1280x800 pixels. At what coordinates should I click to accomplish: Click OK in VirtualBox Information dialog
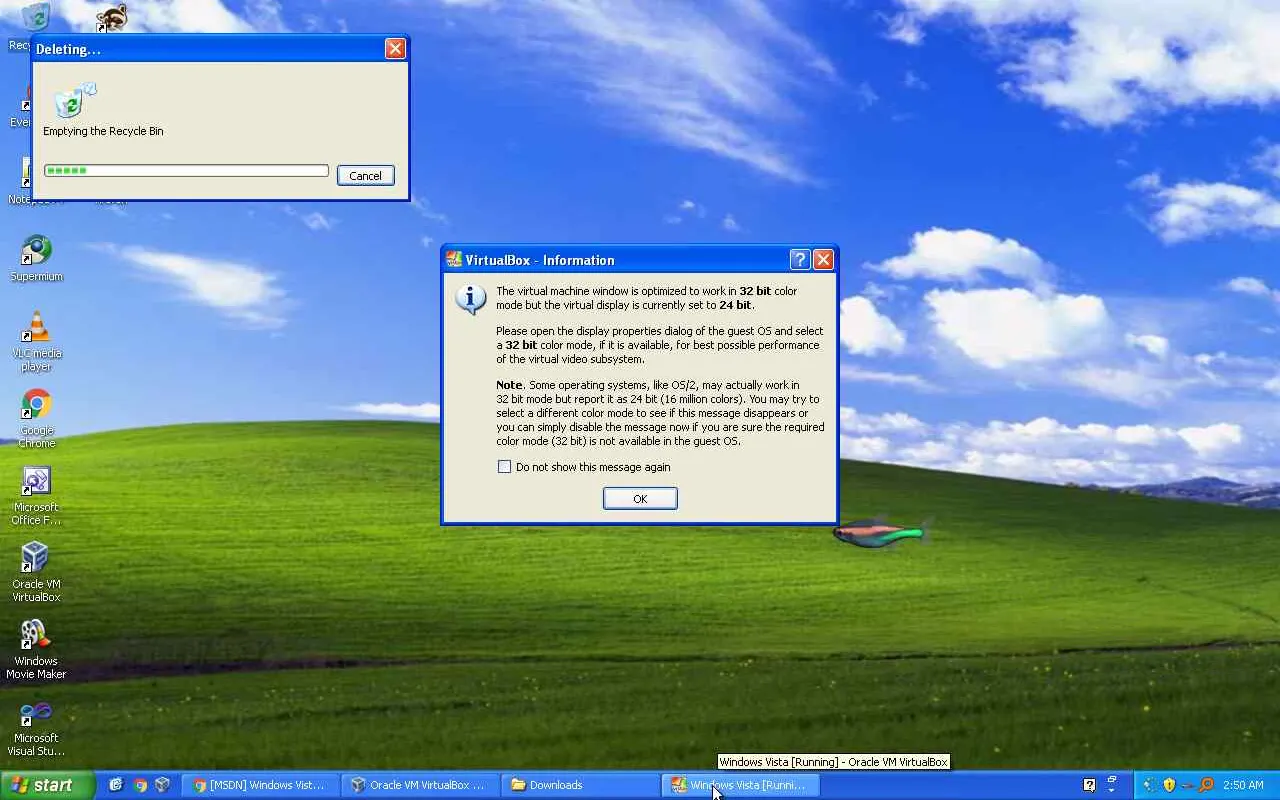[x=640, y=499]
